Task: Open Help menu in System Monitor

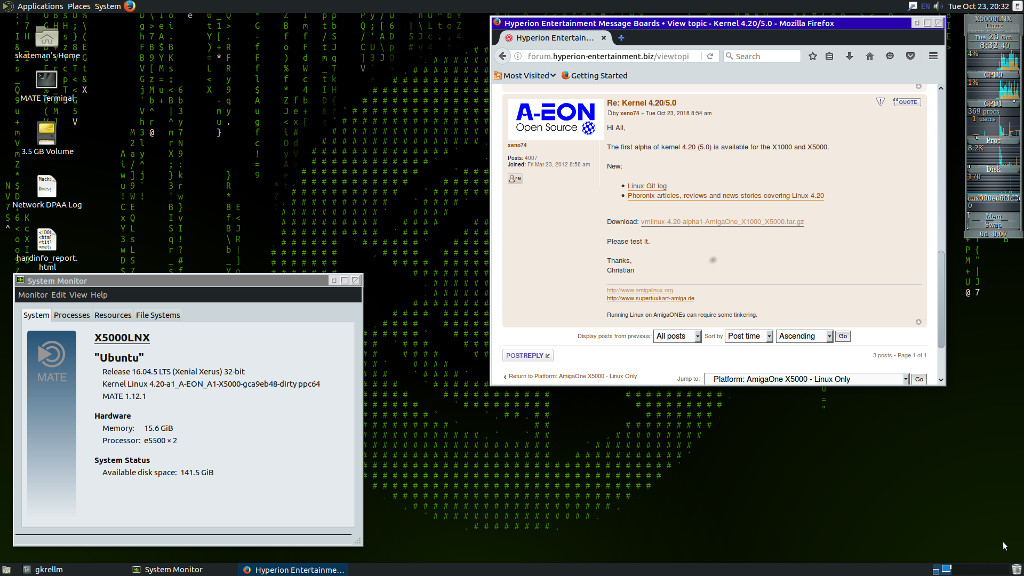Action: 99,295
